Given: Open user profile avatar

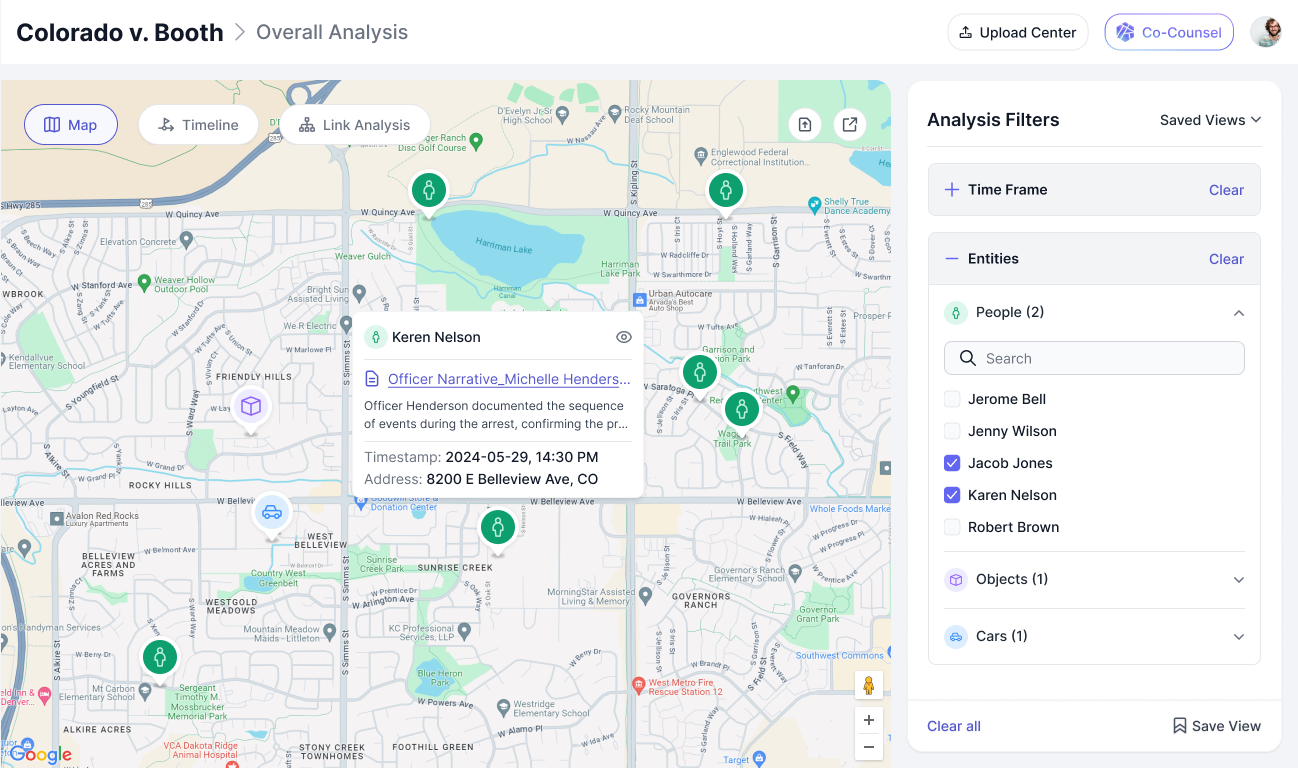Looking at the screenshot, I should coord(1265,32).
